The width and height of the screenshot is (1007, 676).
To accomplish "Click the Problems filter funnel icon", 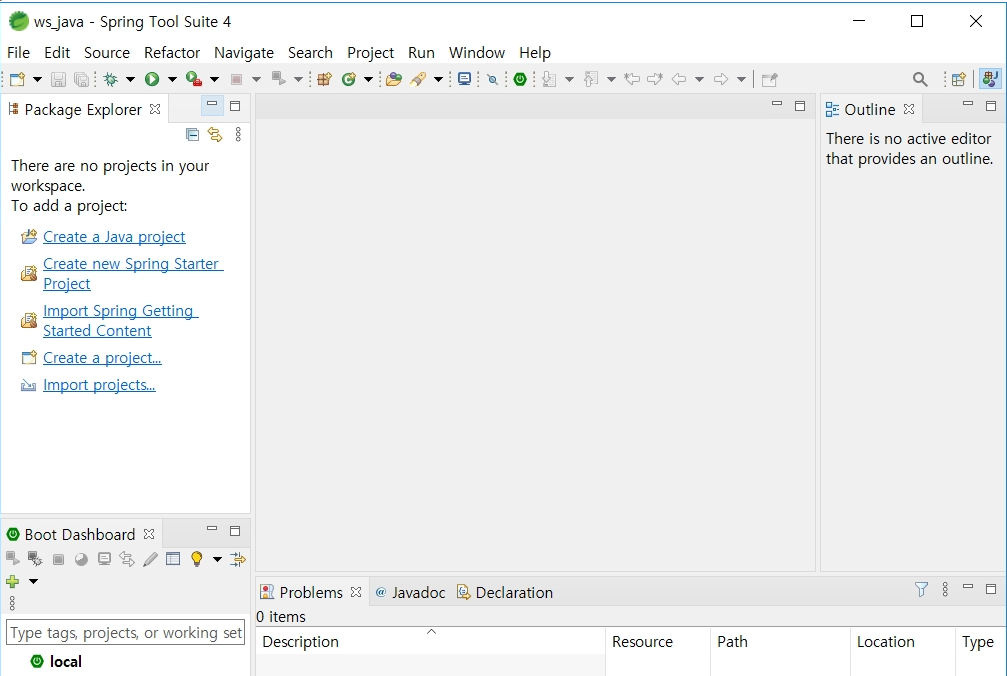I will [921, 589].
